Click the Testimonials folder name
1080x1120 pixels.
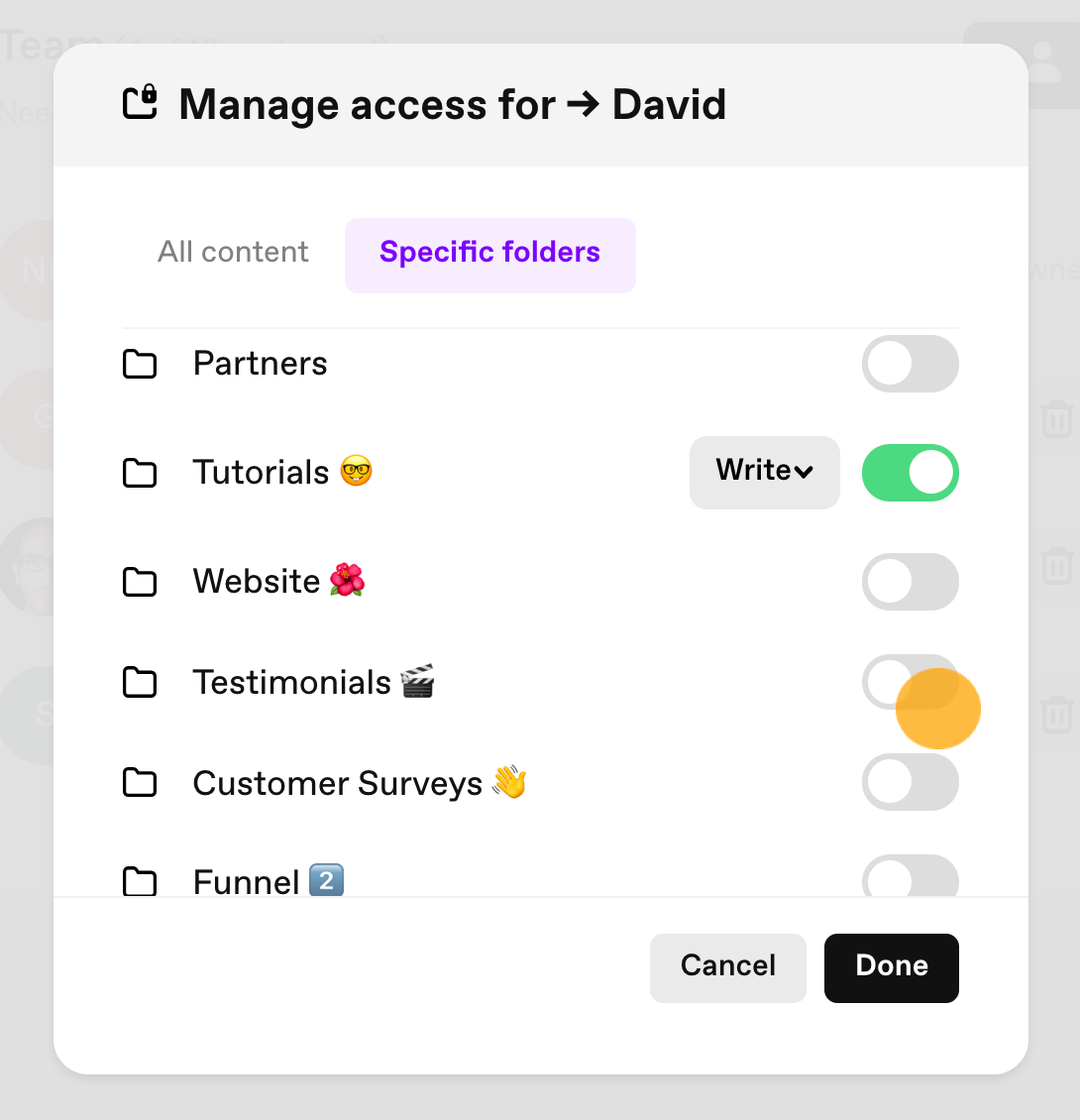click(292, 682)
